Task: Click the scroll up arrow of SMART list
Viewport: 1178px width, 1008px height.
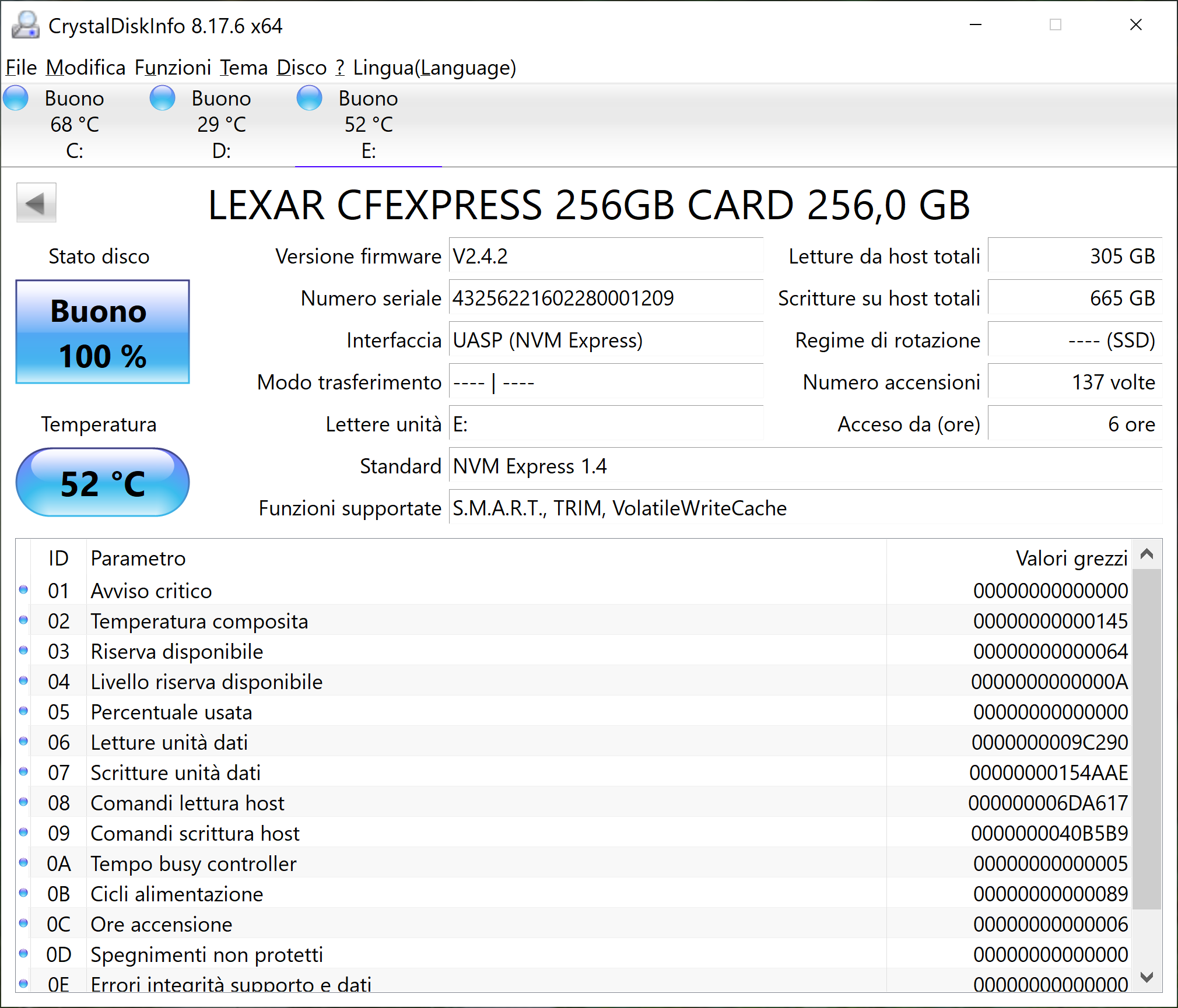Action: coord(1147,554)
